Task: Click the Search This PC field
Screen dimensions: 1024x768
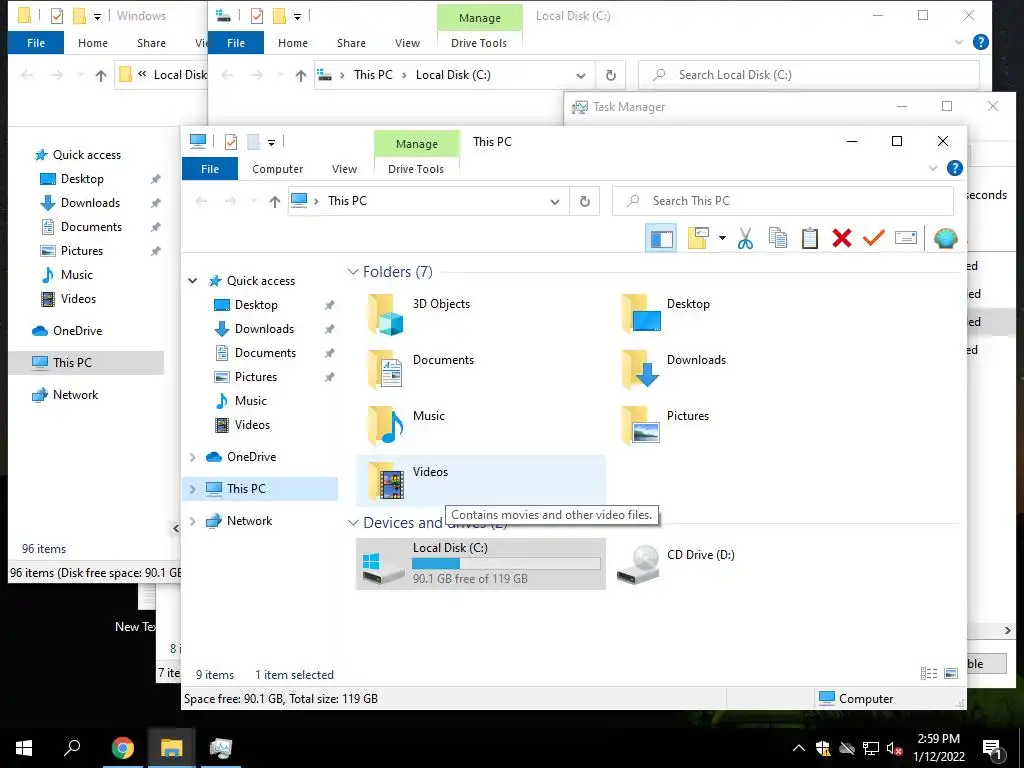Action: click(x=782, y=201)
